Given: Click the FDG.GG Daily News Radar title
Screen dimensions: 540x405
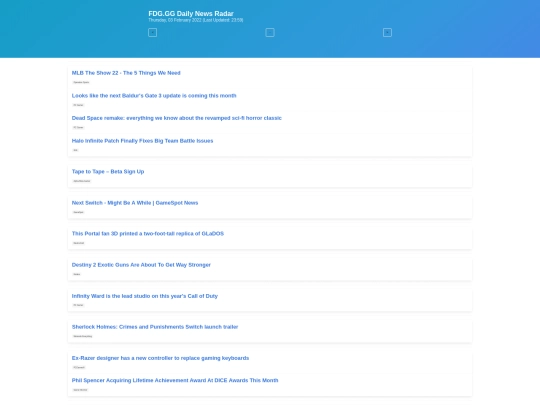Looking at the screenshot, I should tap(191, 13).
